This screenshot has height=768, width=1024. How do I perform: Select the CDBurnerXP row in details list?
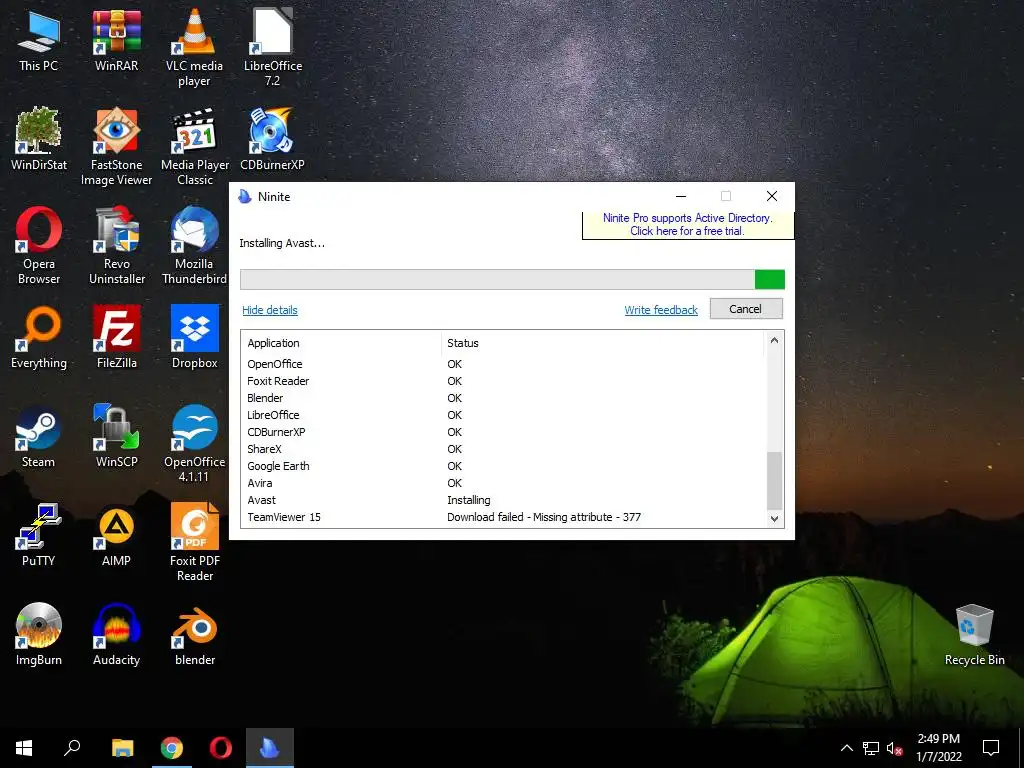click(x=503, y=432)
